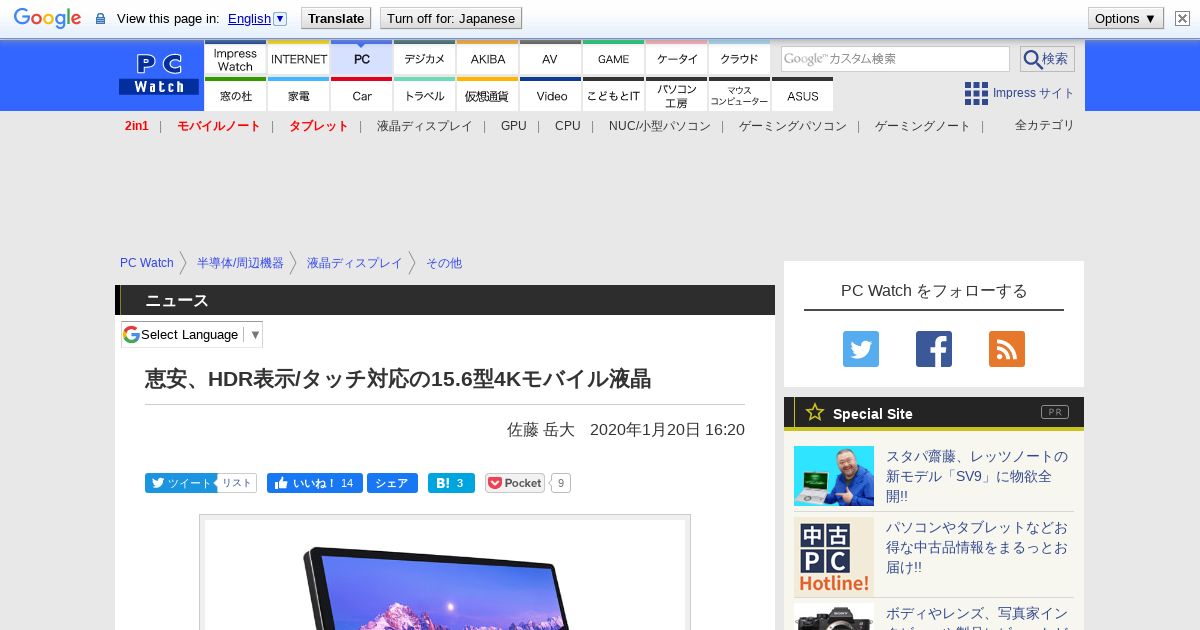Image resolution: width=1200 pixels, height=630 pixels.
Task: Go to the CPU category
Action: [x=567, y=126]
